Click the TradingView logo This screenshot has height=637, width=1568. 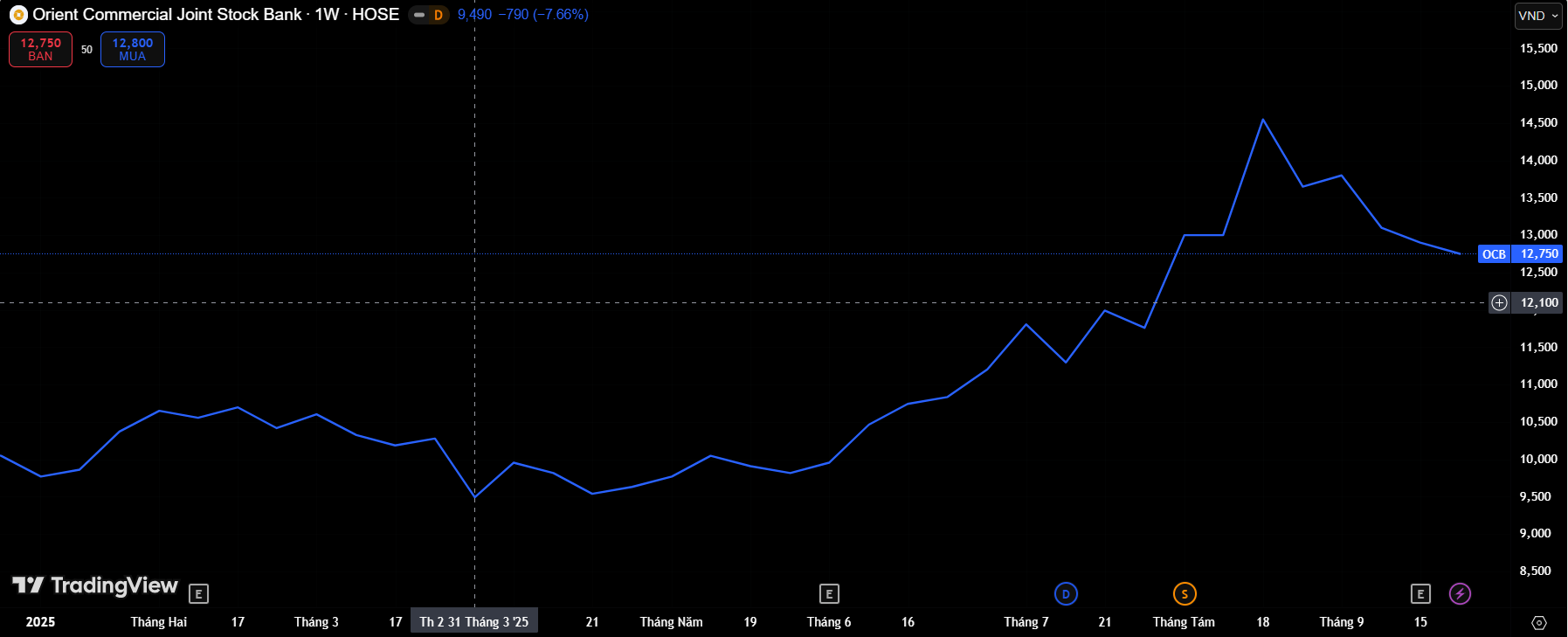click(94, 585)
